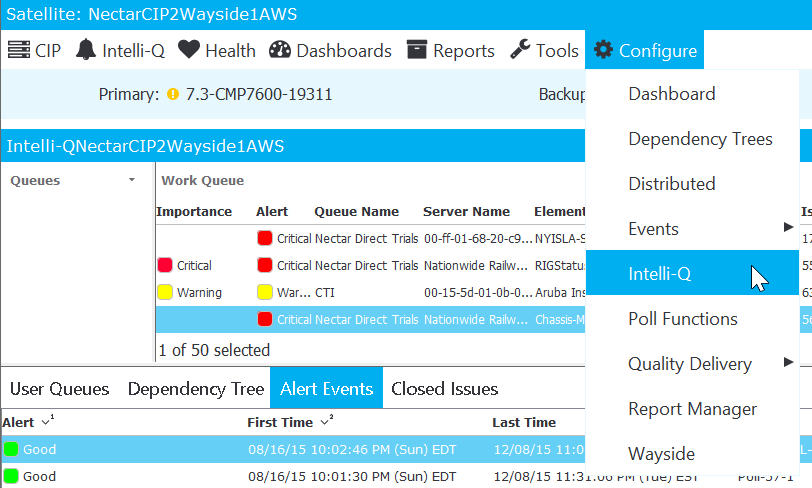The width and height of the screenshot is (812, 488).
Task: Expand the Events submenu arrow
Action: coord(788,227)
